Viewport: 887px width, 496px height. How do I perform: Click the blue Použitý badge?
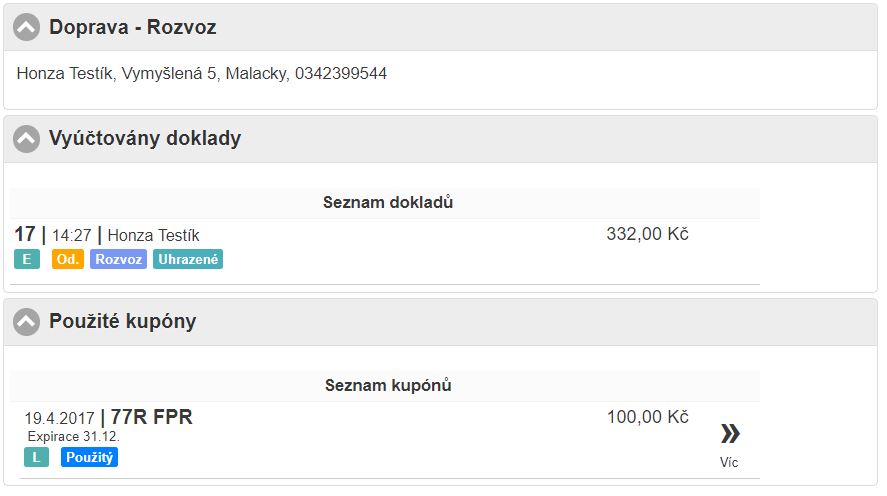89,458
